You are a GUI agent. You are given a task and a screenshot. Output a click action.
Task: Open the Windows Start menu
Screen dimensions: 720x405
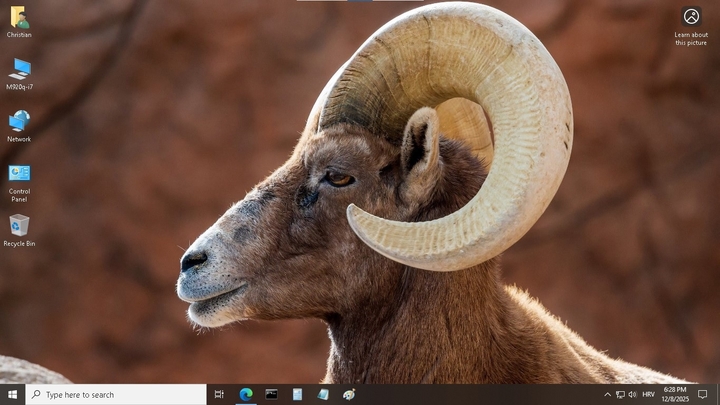(x=13, y=394)
